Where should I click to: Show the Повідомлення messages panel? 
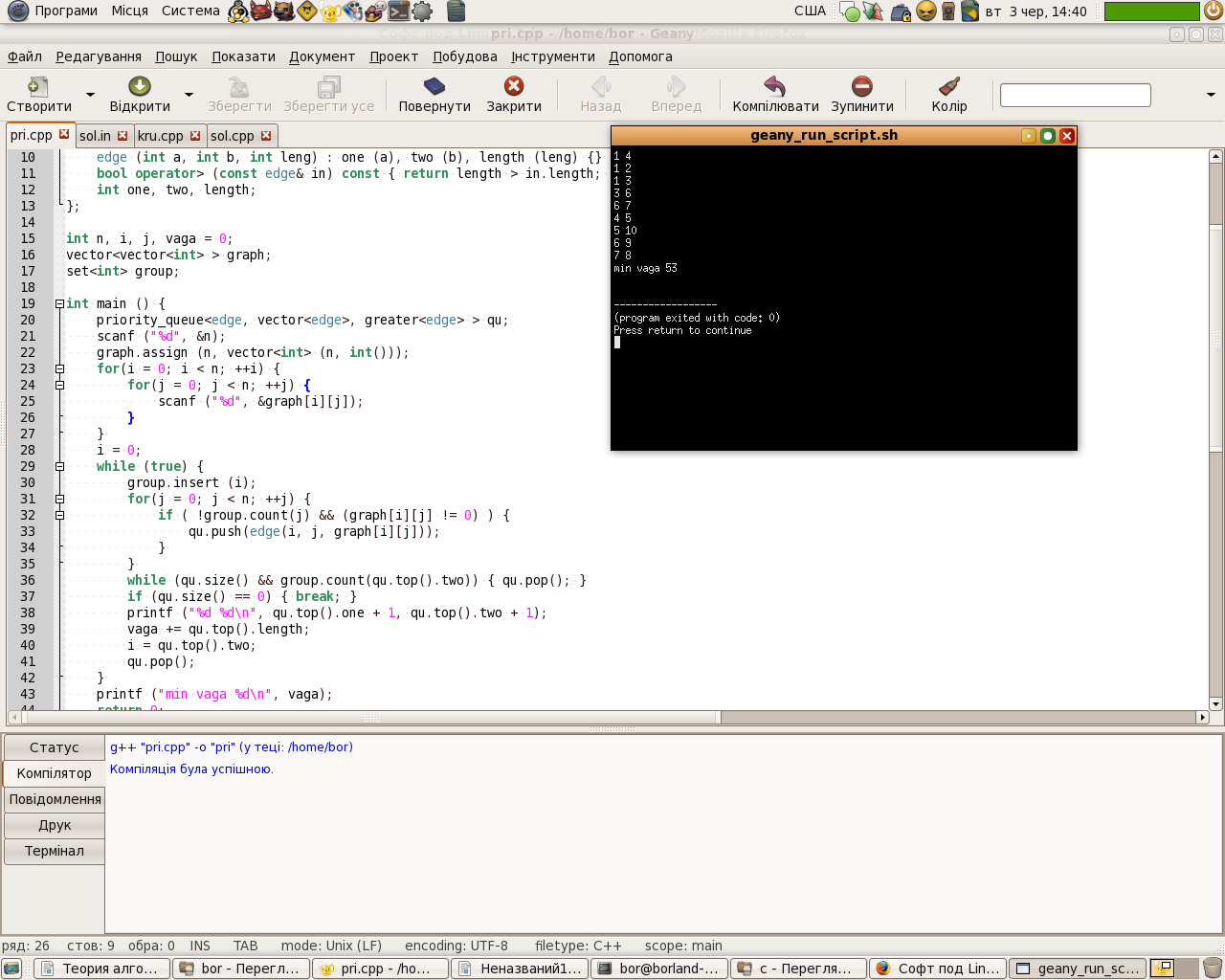pyautogui.click(x=55, y=799)
